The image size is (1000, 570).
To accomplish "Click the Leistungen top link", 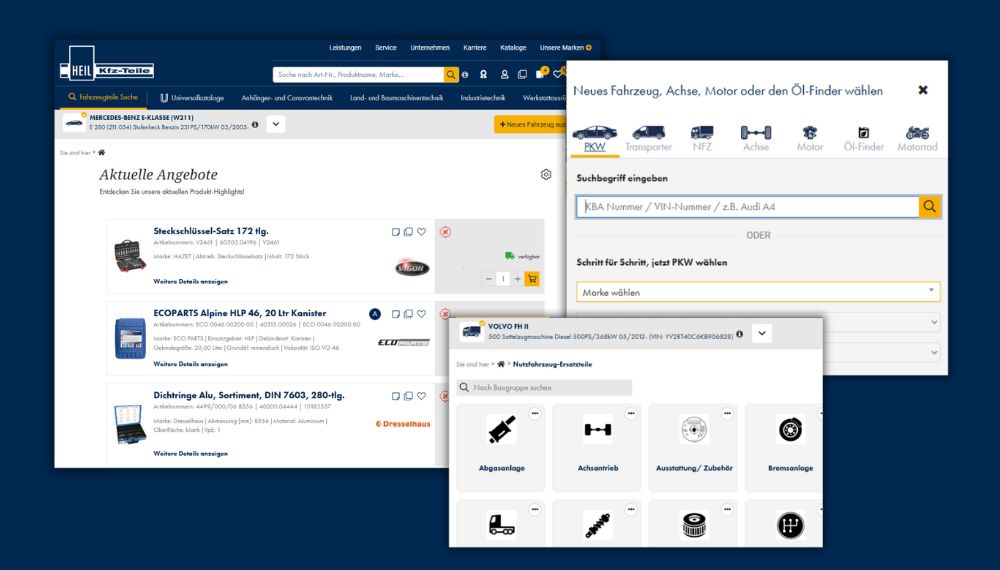I will pos(345,48).
